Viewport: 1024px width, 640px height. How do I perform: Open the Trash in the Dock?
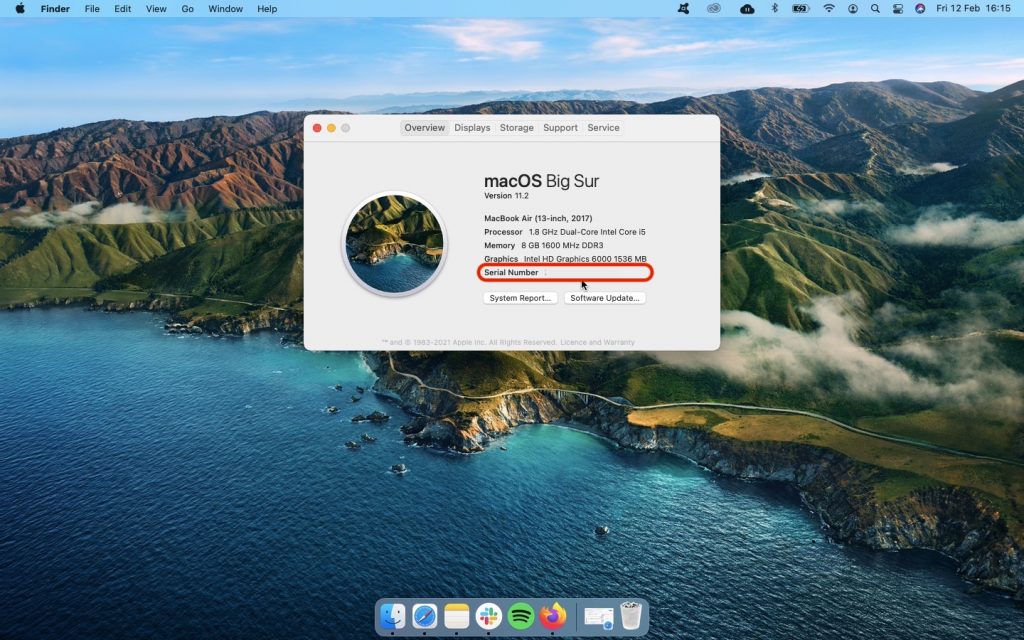tap(630, 617)
